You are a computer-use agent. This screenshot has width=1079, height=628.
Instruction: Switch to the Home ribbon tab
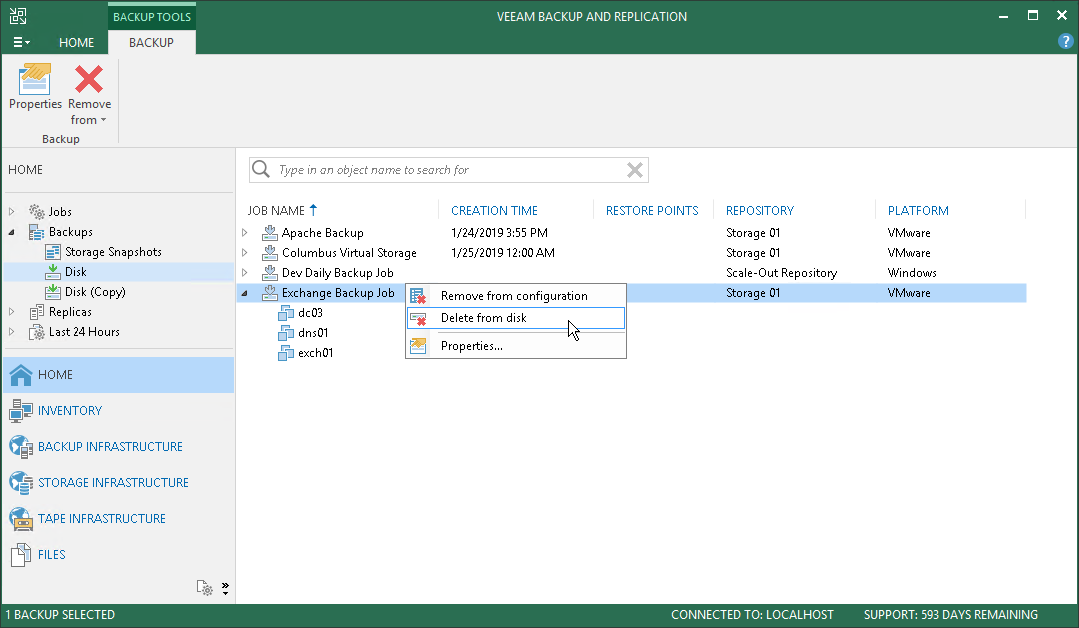[x=76, y=42]
